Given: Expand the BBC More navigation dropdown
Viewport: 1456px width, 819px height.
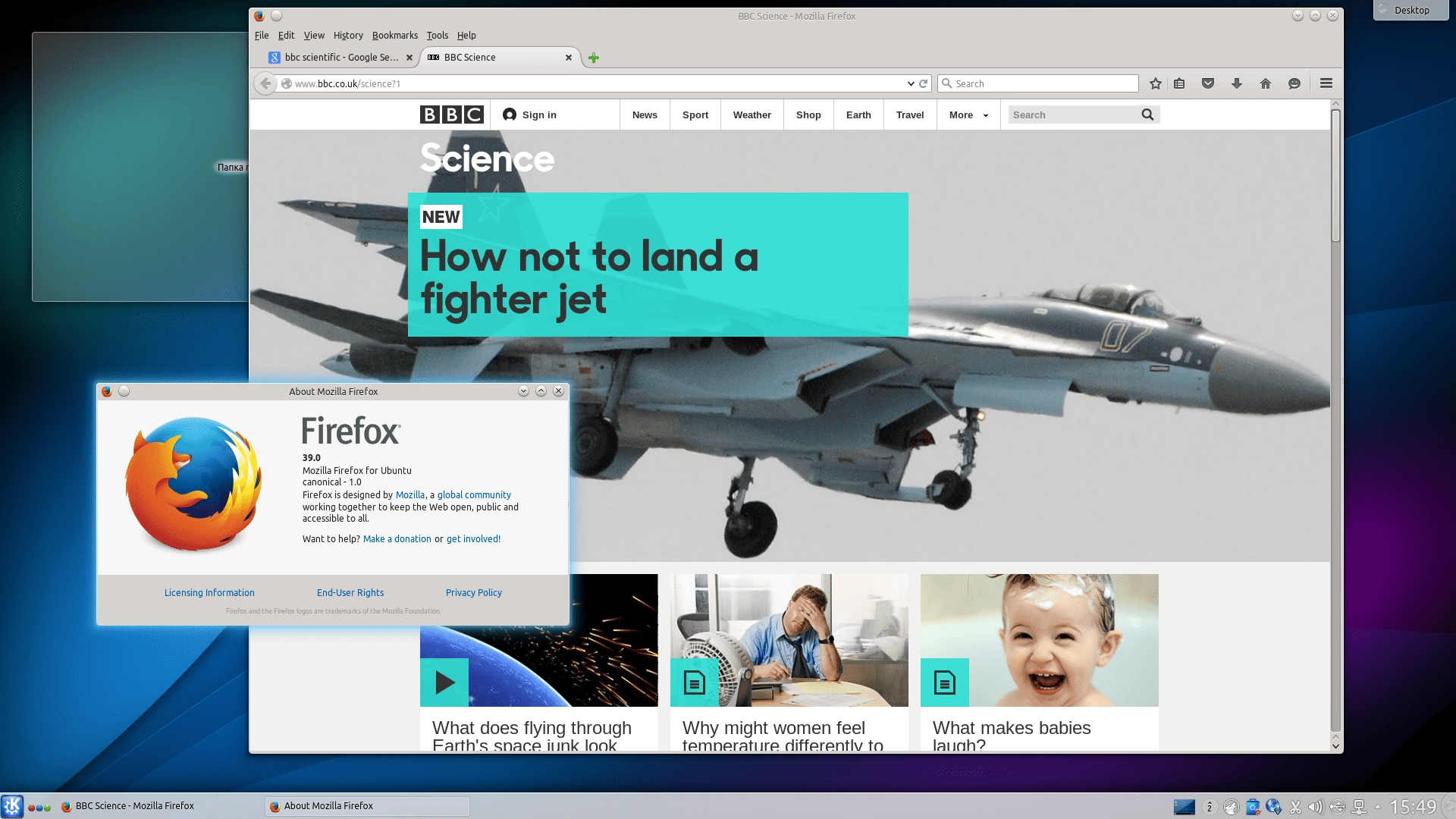Looking at the screenshot, I should tap(968, 115).
